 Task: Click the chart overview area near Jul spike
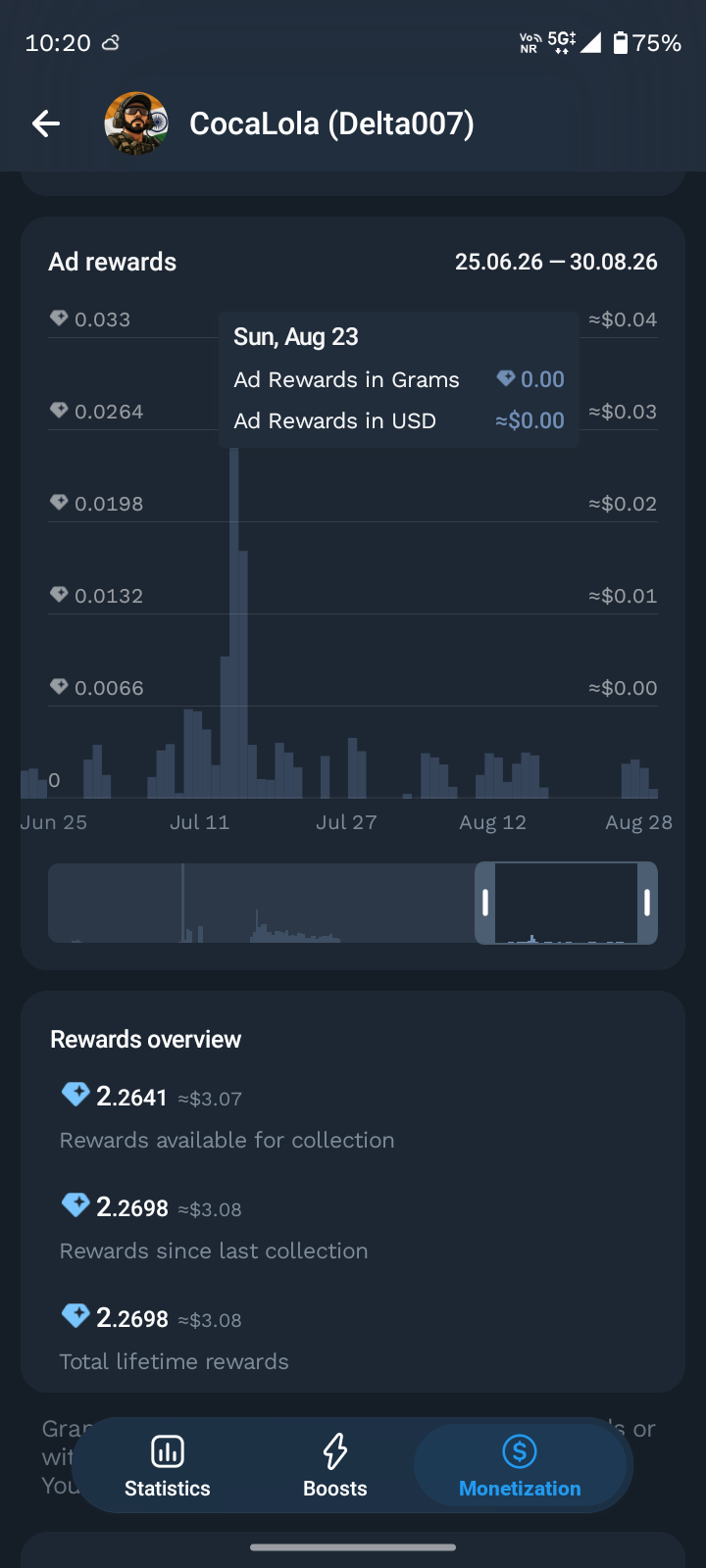coord(183,903)
